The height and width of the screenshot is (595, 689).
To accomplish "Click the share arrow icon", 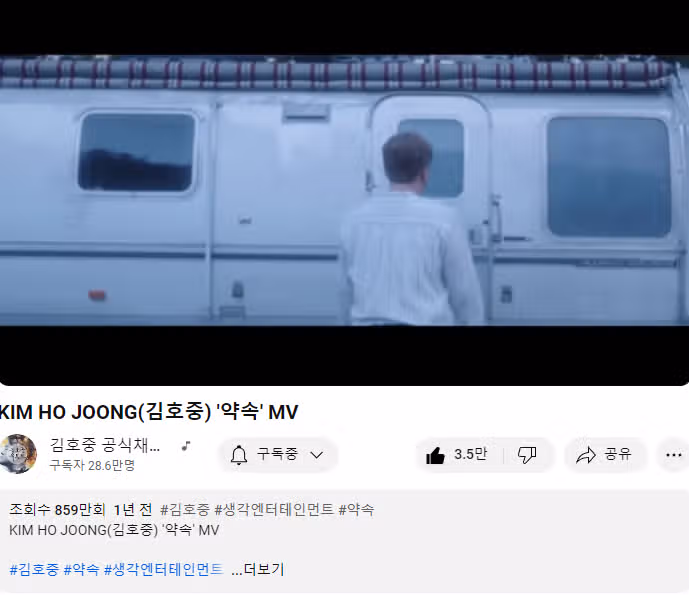I will pyautogui.click(x=586, y=455).
